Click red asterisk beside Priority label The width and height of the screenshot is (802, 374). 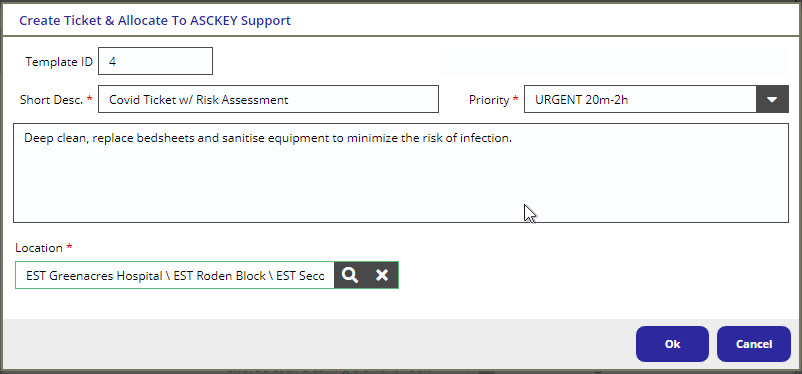[515, 99]
